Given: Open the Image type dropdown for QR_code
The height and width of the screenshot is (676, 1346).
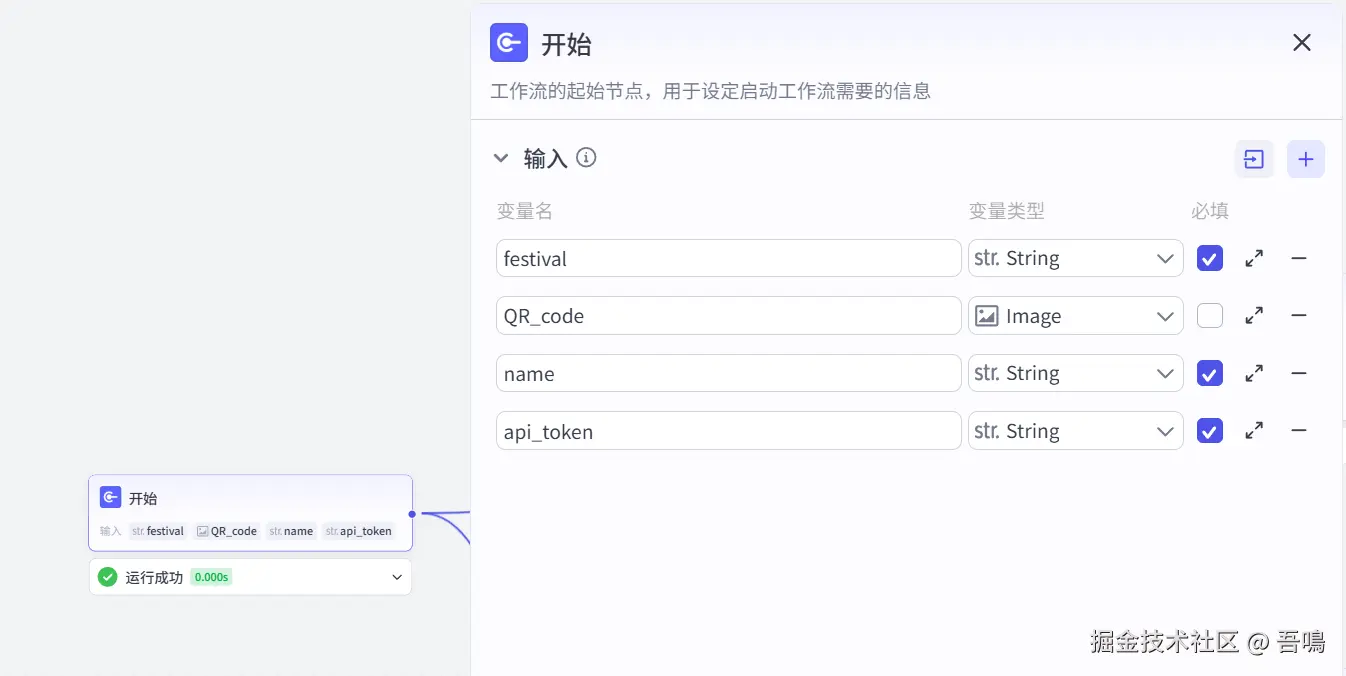Looking at the screenshot, I should click(1075, 316).
